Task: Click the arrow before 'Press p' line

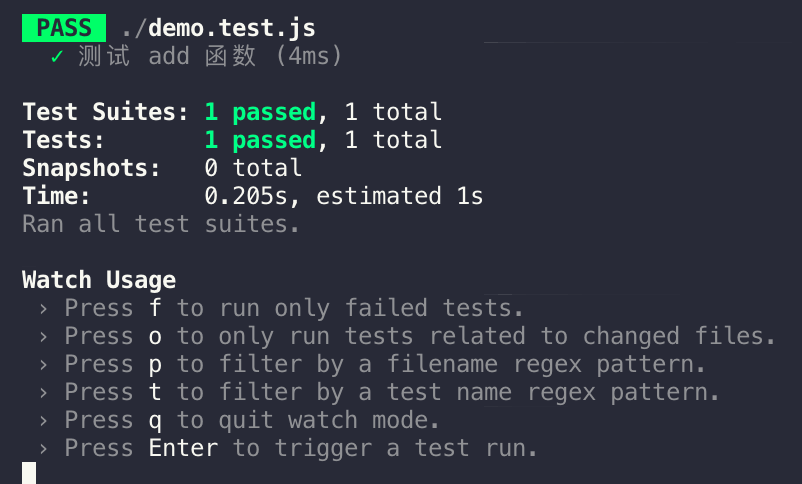Action: coord(43,365)
